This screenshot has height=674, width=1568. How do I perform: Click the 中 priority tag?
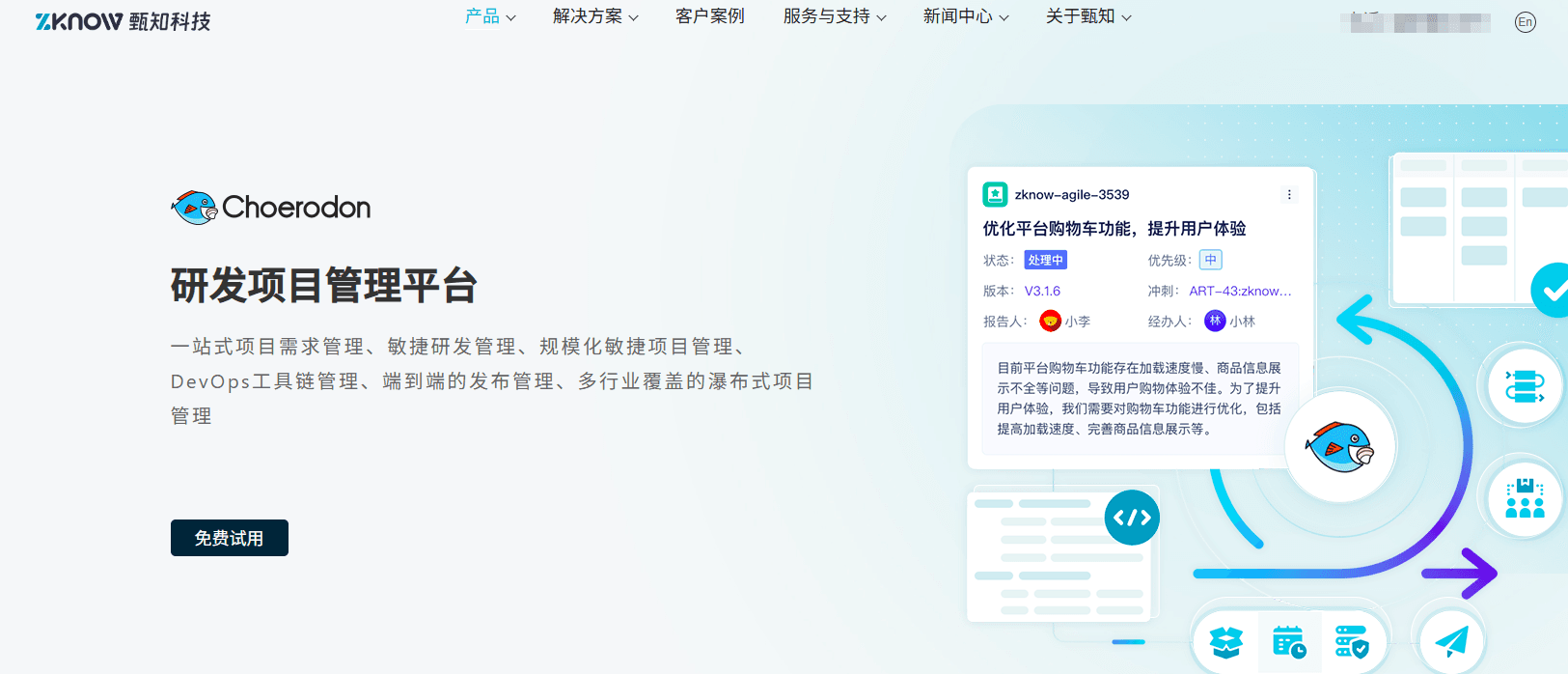(1210, 260)
